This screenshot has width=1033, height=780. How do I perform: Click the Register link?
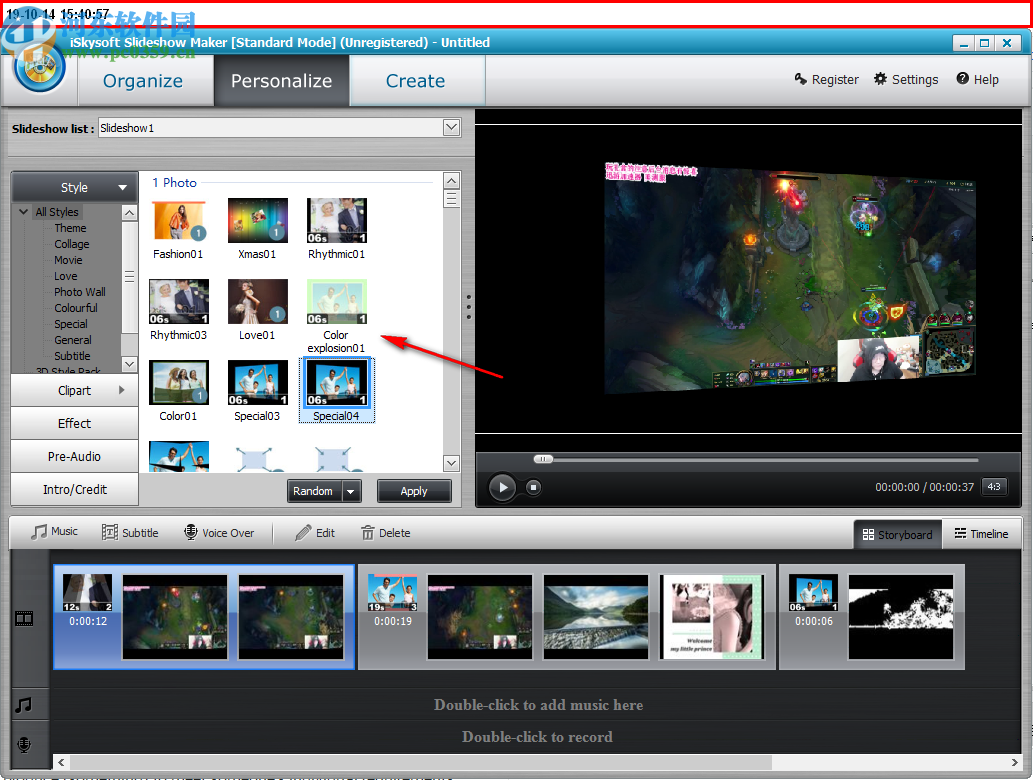tap(827, 79)
